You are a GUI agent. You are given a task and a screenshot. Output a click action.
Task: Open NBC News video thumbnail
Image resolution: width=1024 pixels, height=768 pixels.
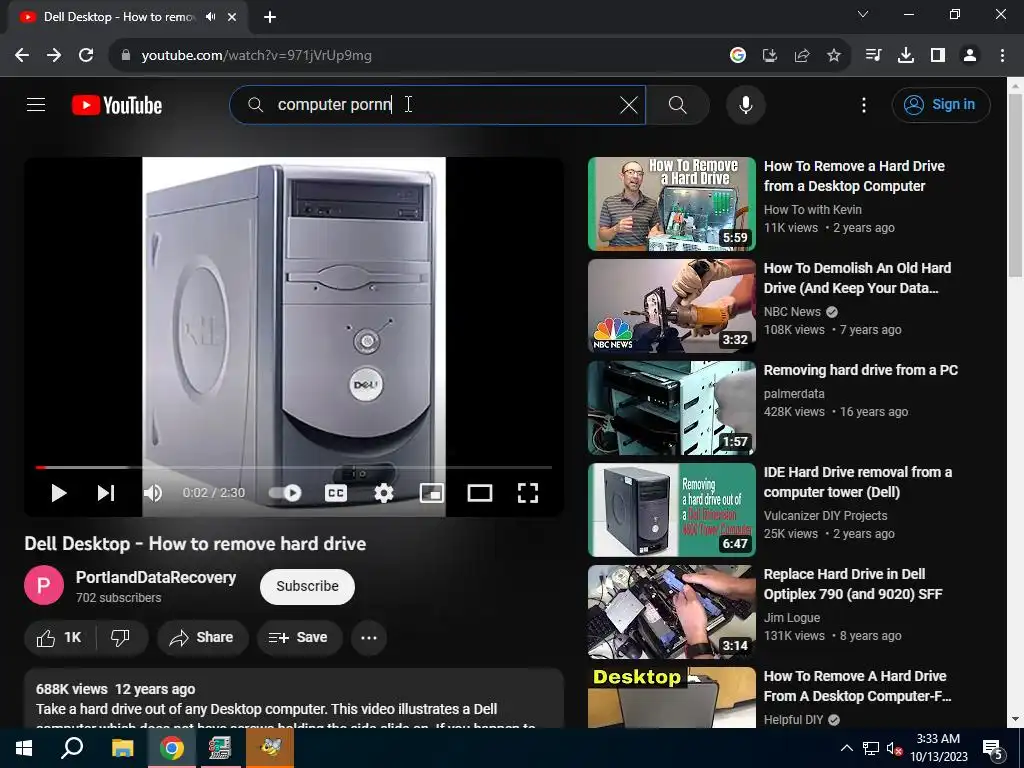(672, 306)
